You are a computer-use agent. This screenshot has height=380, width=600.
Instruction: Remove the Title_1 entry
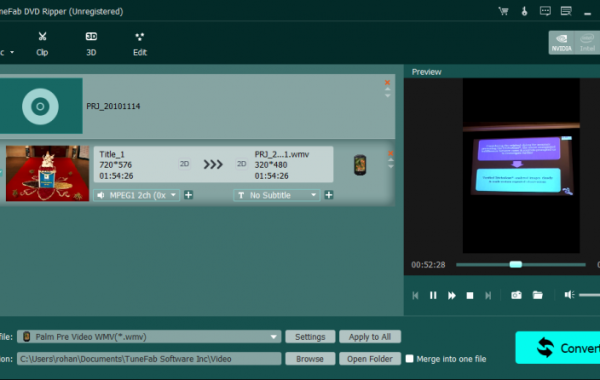[x=390, y=153]
